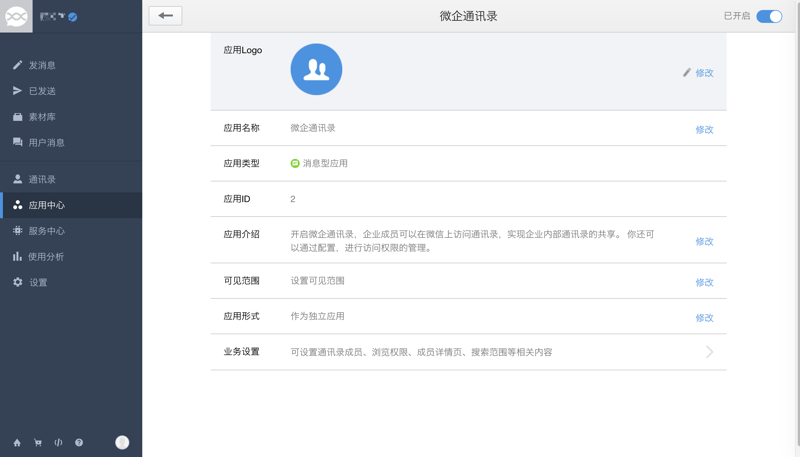Click the 应用ID value 2
This screenshot has height=457, width=800.
tap(293, 199)
